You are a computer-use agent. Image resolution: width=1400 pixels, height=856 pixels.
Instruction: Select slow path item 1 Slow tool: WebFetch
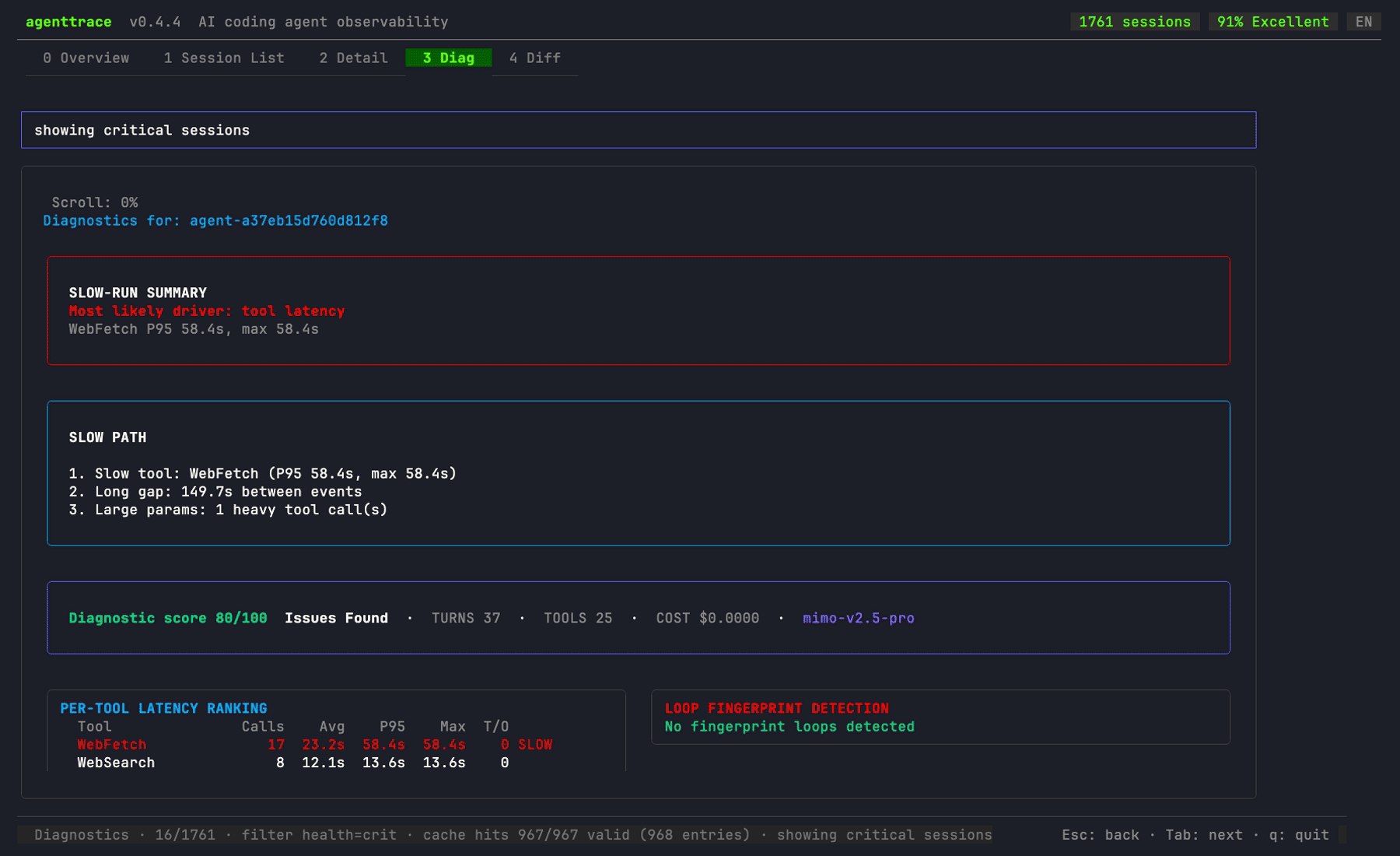262,474
